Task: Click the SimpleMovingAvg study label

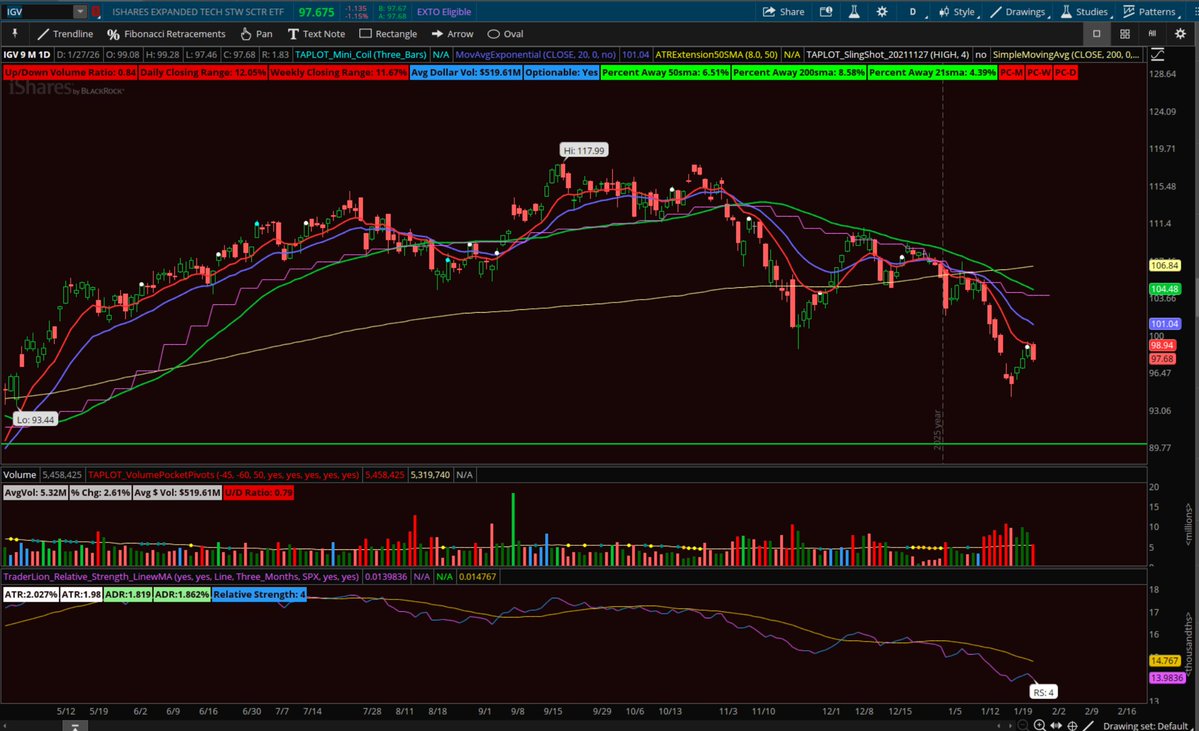Action: [x=1066, y=54]
